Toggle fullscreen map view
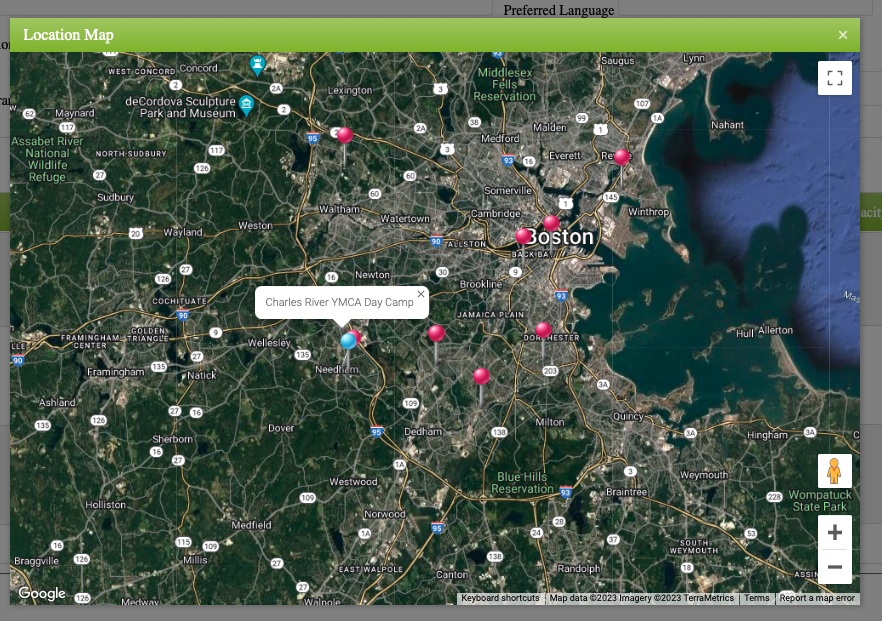 (835, 78)
